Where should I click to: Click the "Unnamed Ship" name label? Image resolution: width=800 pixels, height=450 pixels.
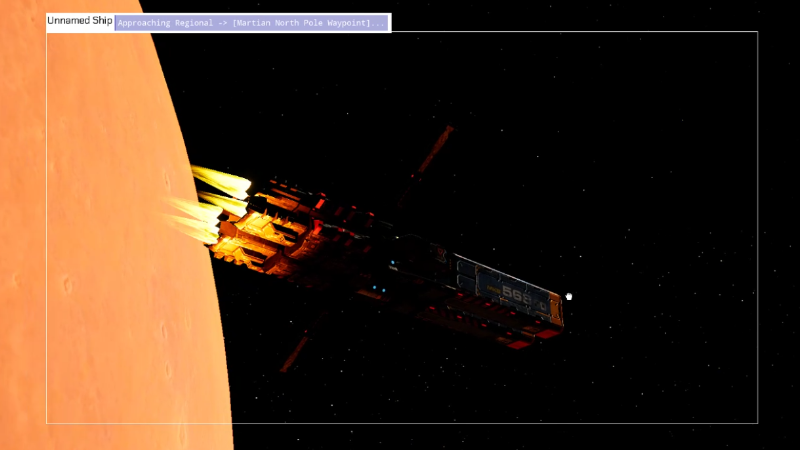click(79, 21)
